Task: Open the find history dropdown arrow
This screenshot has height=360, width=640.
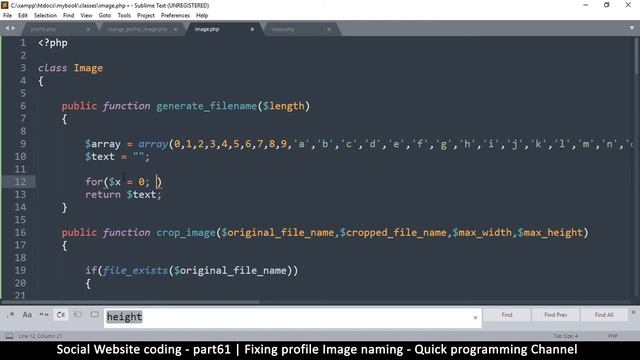Action: pyautogui.click(x=475, y=318)
